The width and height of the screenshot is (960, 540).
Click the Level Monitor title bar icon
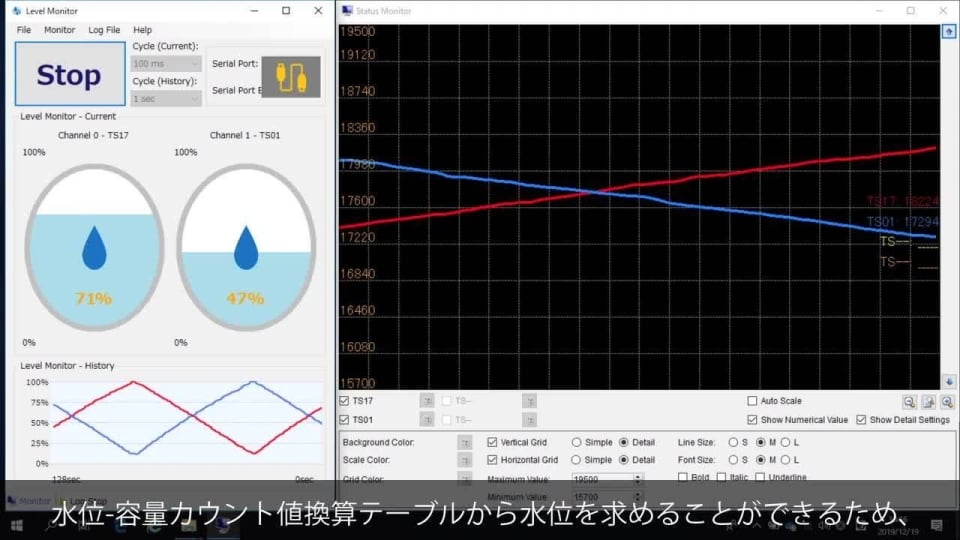pos(17,10)
